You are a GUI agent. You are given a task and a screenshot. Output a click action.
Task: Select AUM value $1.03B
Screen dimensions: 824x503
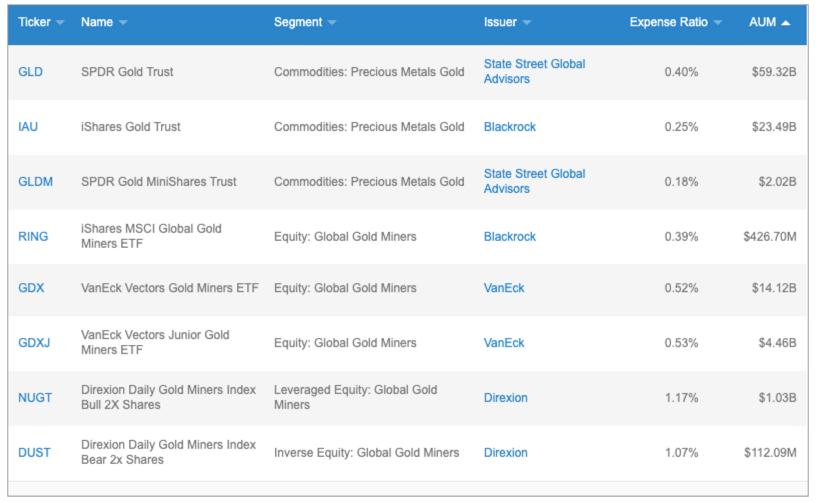pyautogui.click(x=777, y=398)
